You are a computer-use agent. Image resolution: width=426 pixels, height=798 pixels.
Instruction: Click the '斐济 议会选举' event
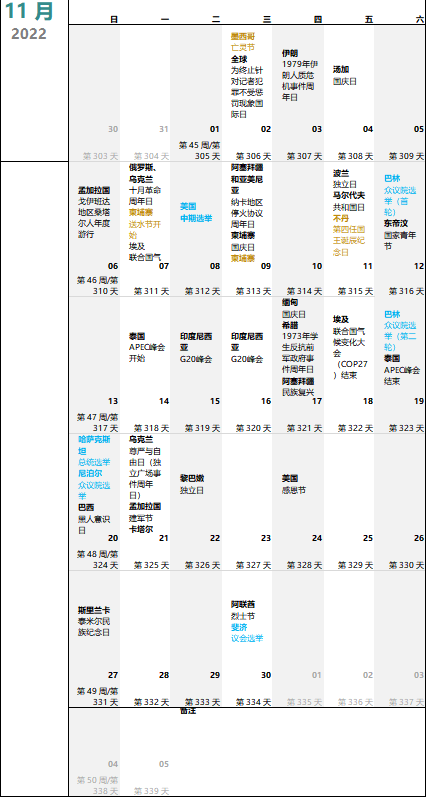(x=247, y=633)
